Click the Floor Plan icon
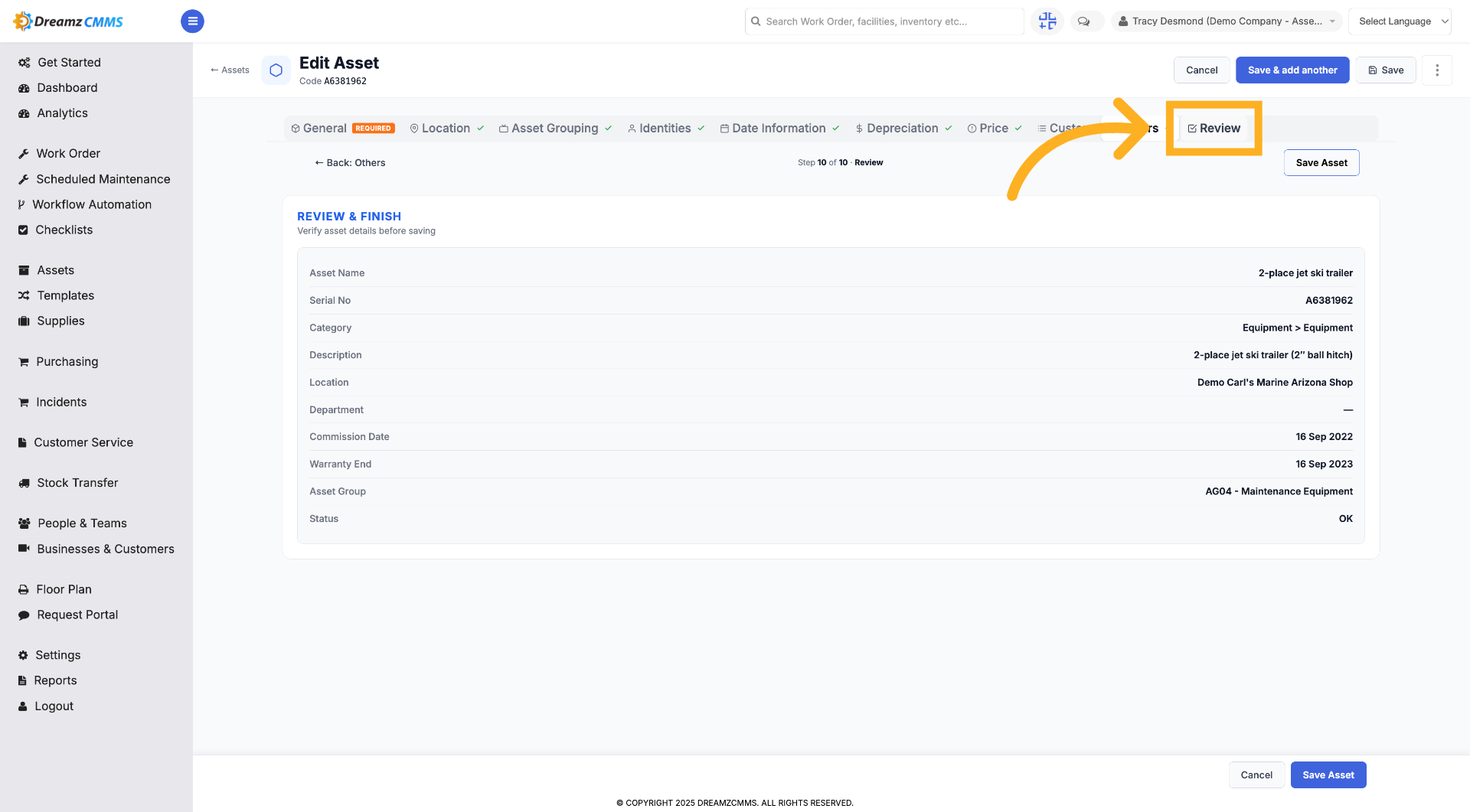1470x812 pixels. (x=24, y=589)
